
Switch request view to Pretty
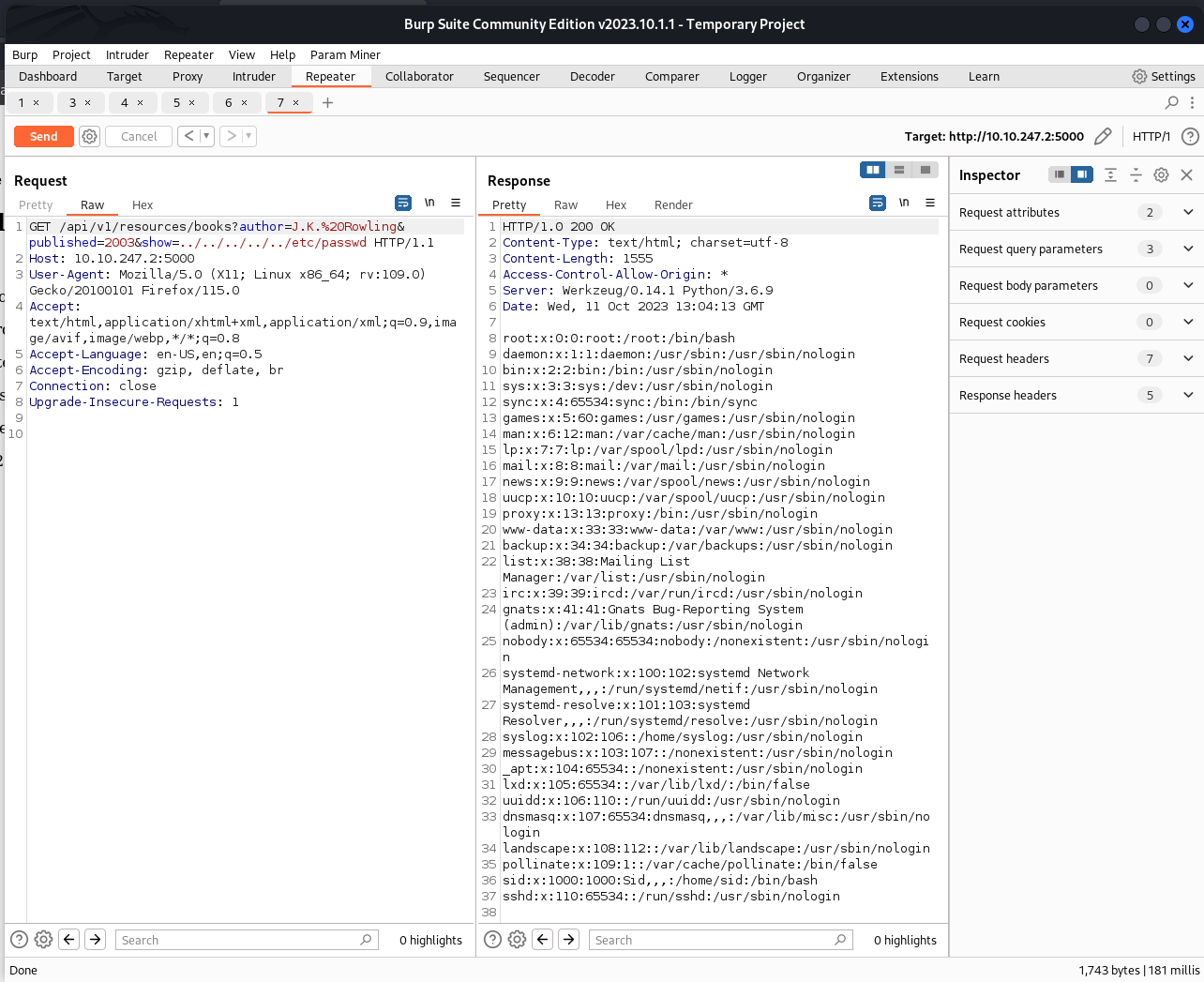coord(36,204)
